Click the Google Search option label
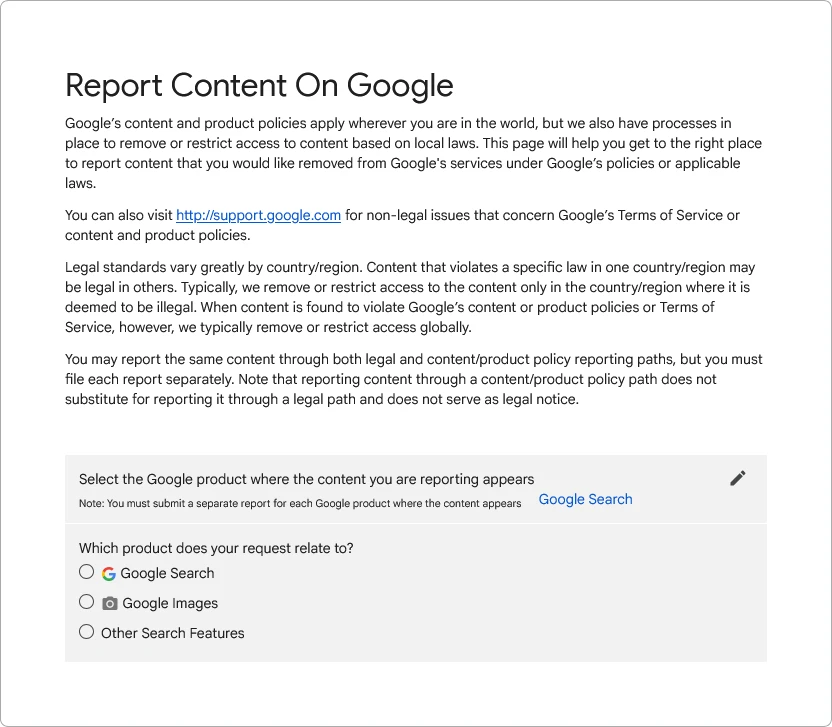The image size is (832, 727). click(167, 573)
